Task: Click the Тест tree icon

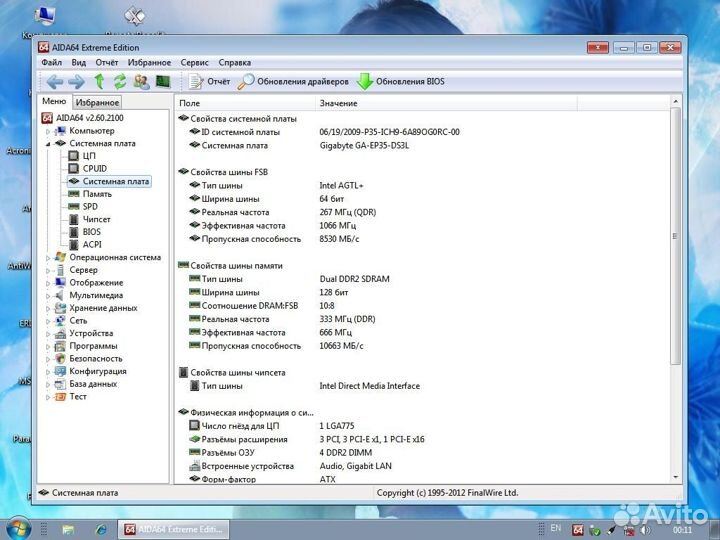Action: tap(60, 397)
